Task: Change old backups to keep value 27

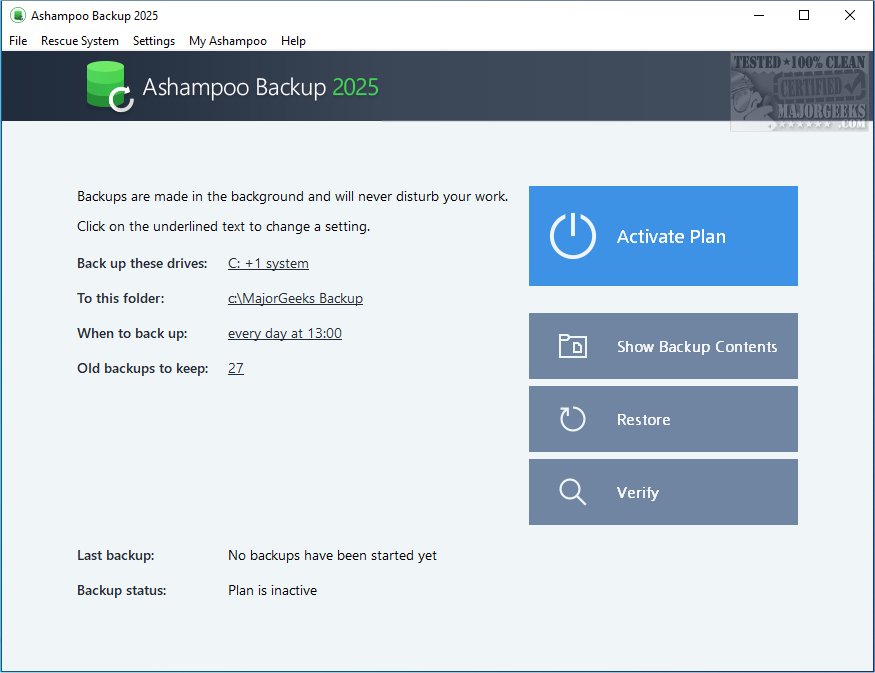Action: point(236,369)
